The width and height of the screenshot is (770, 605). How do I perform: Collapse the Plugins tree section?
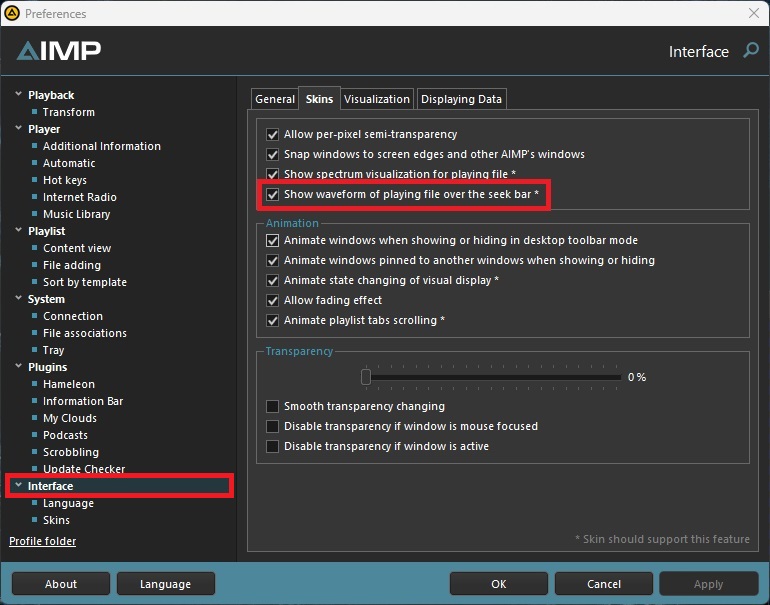tap(19, 366)
